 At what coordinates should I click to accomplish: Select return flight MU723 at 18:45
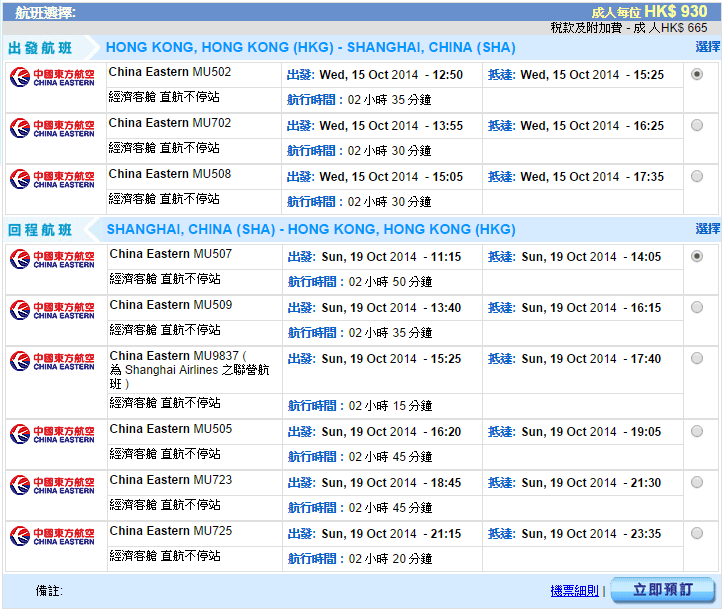(697, 482)
